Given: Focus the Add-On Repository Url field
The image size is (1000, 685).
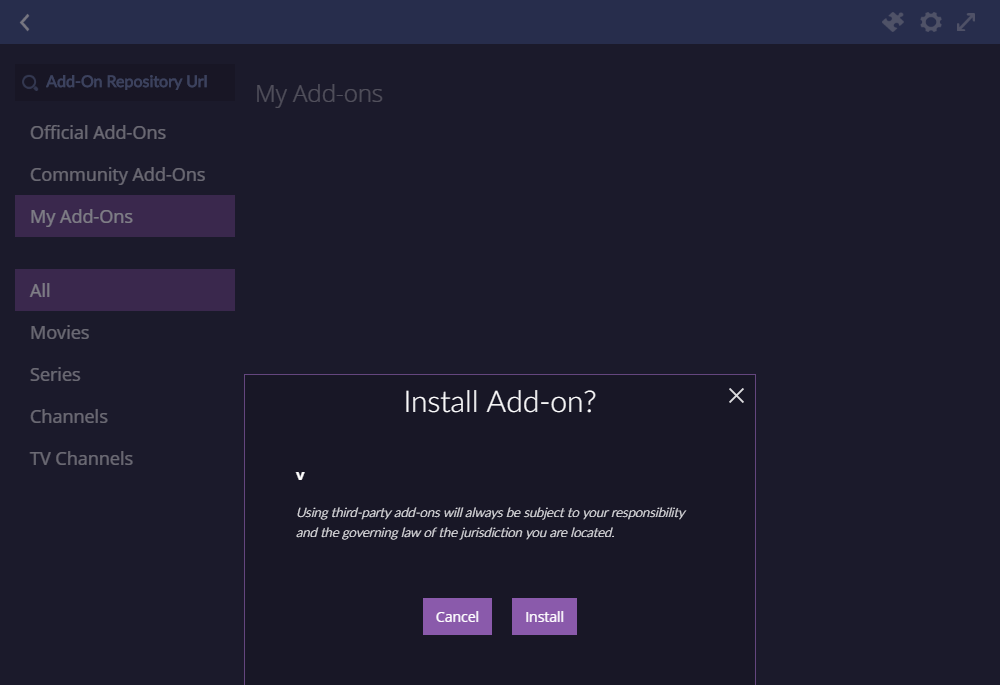Looking at the screenshot, I should pos(126,82).
